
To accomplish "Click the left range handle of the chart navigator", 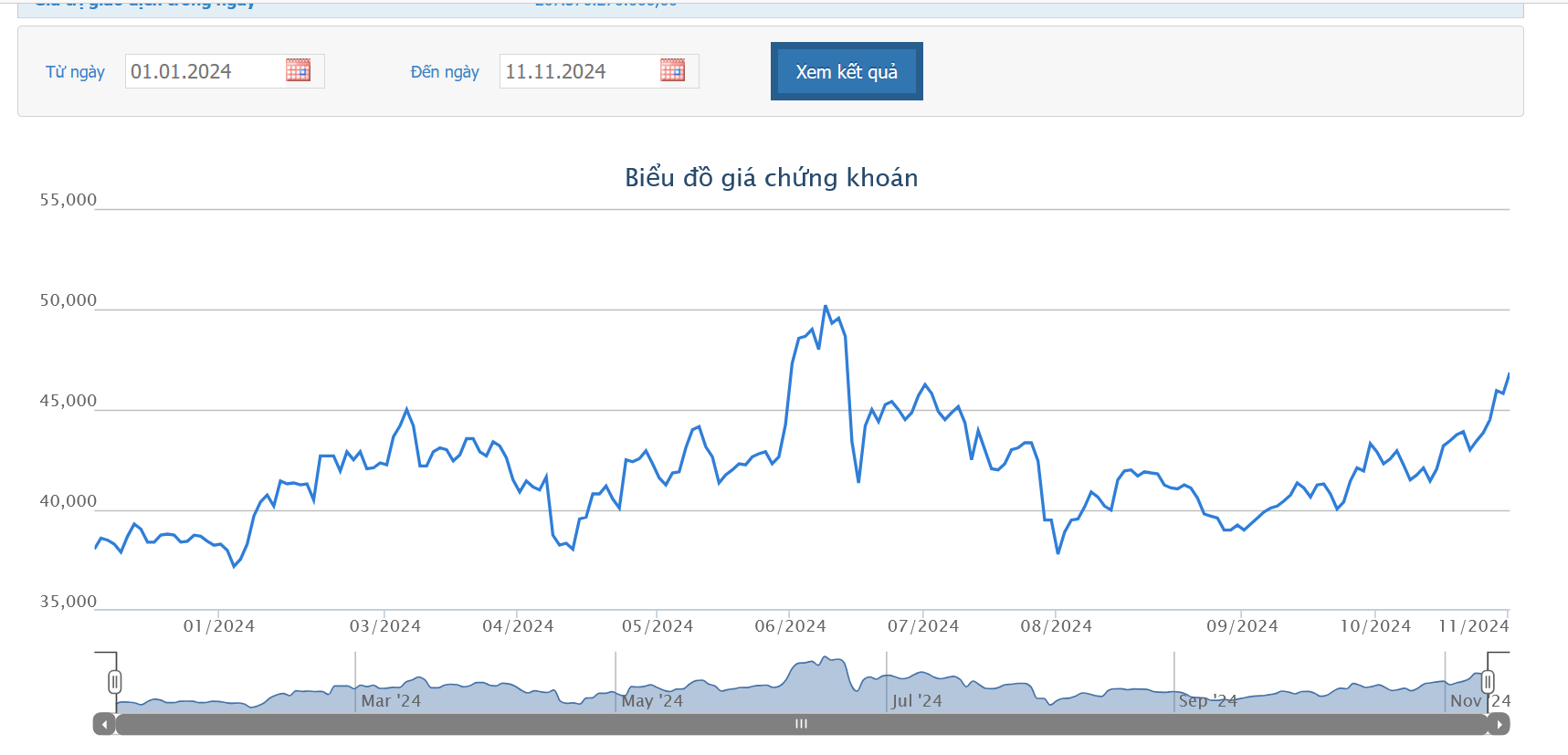I will click(115, 682).
